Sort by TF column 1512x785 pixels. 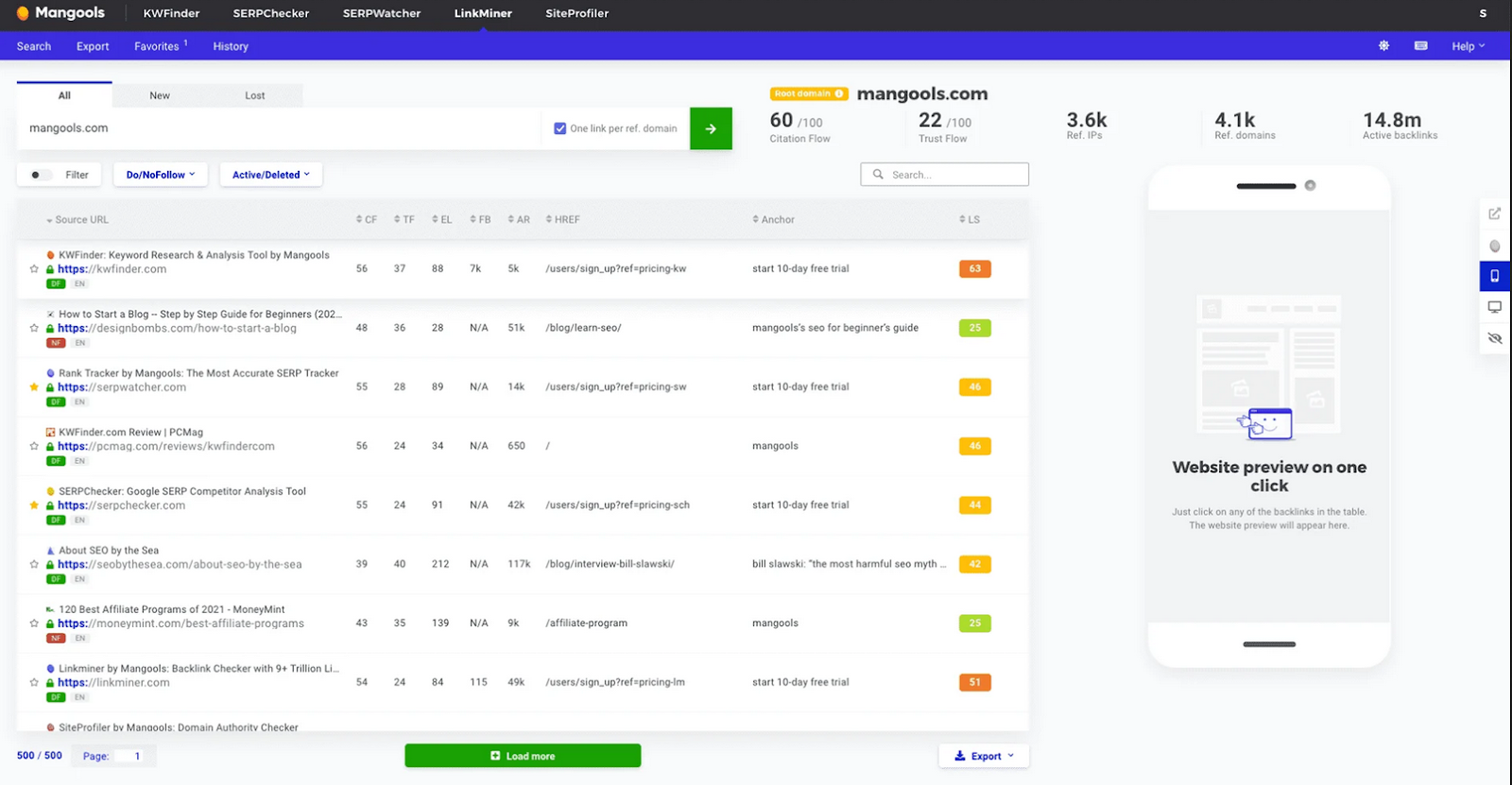404,219
